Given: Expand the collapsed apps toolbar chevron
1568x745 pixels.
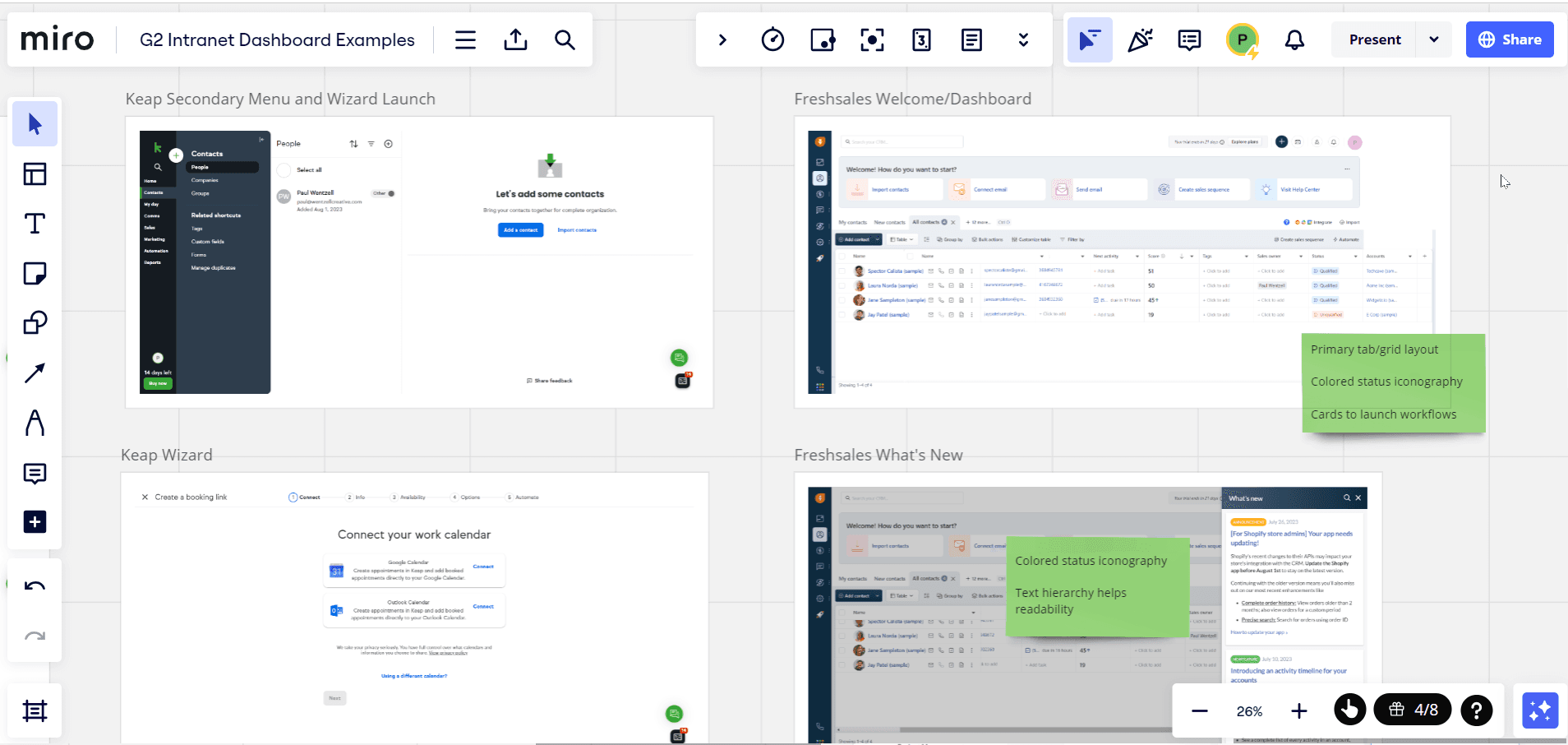Looking at the screenshot, I should point(722,39).
